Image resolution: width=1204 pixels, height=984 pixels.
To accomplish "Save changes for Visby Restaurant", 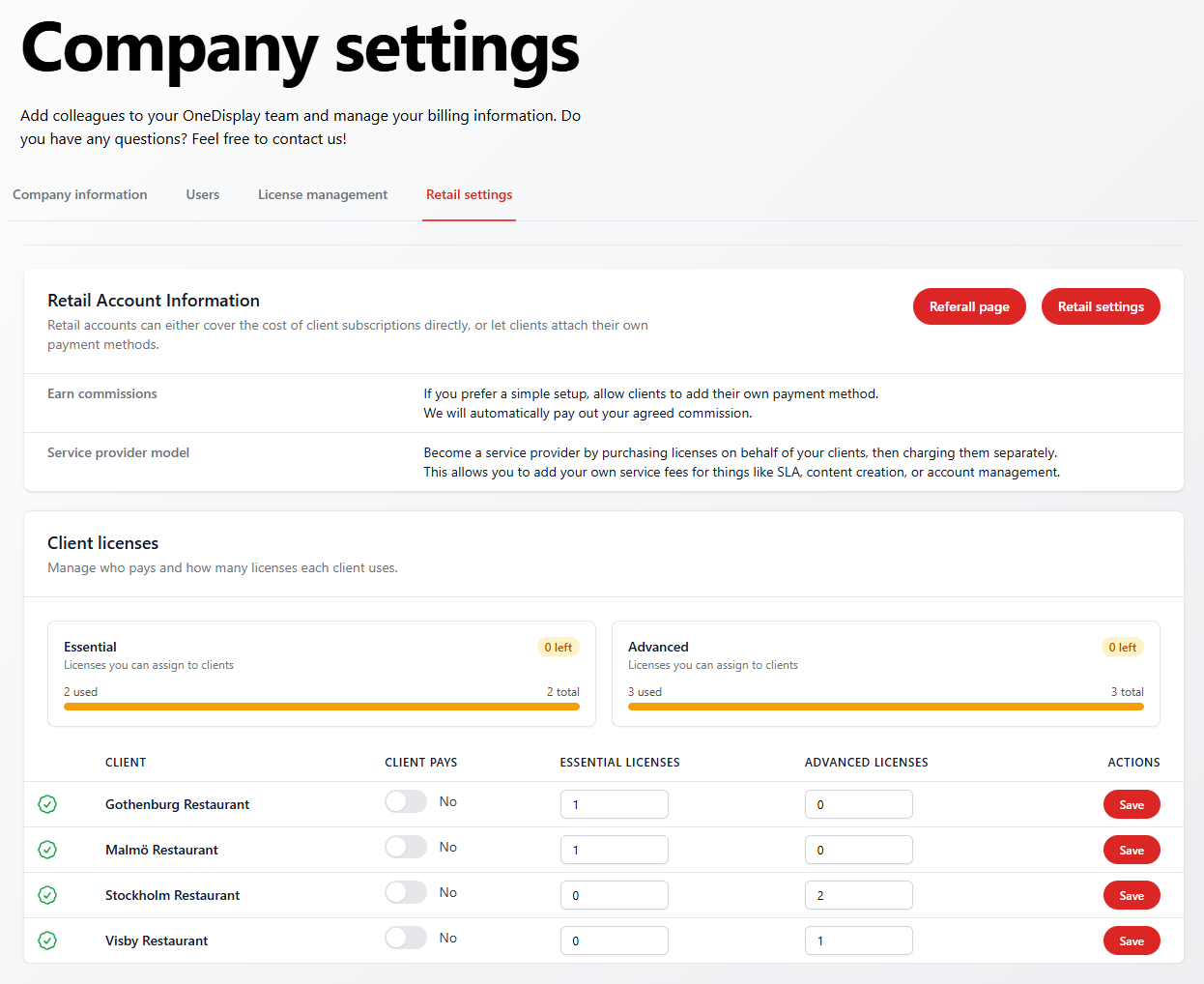I will (1132, 941).
